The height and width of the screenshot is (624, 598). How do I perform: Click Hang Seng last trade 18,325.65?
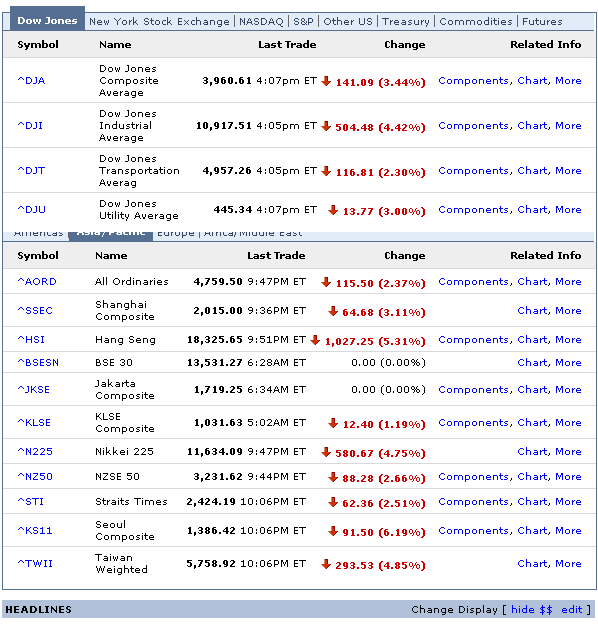click(215, 340)
